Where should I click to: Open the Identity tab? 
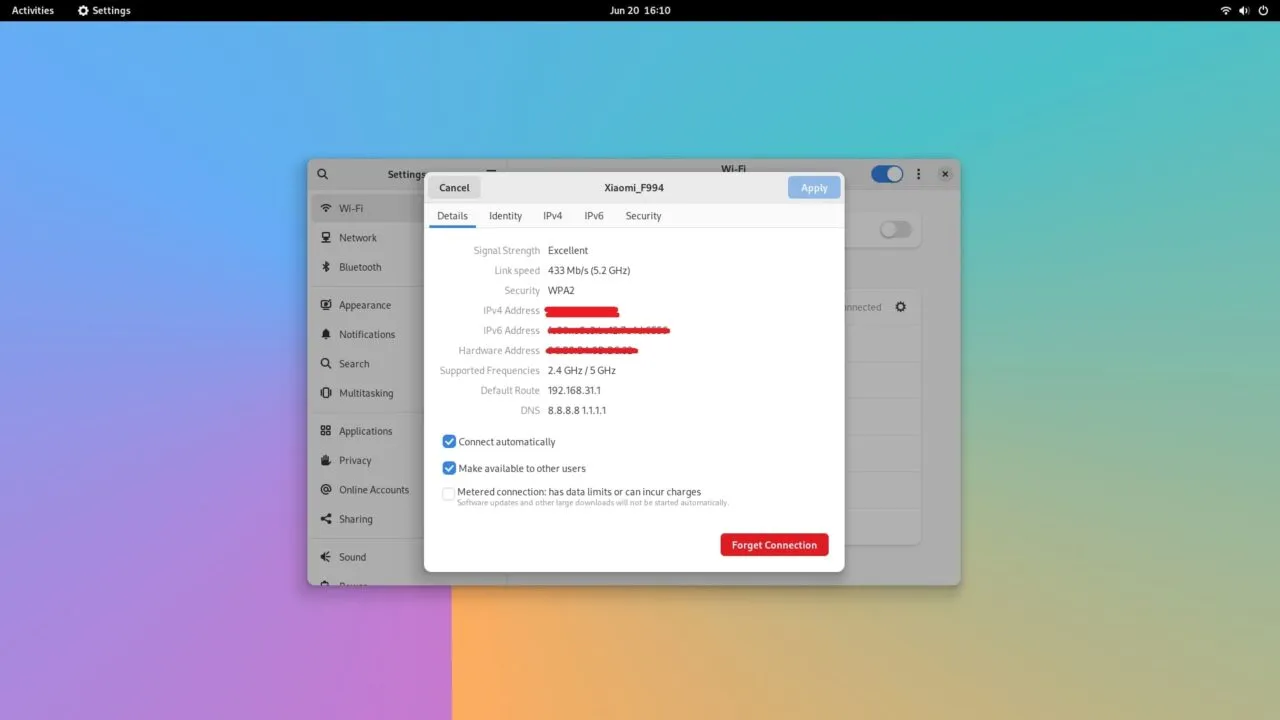pos(505,216)
